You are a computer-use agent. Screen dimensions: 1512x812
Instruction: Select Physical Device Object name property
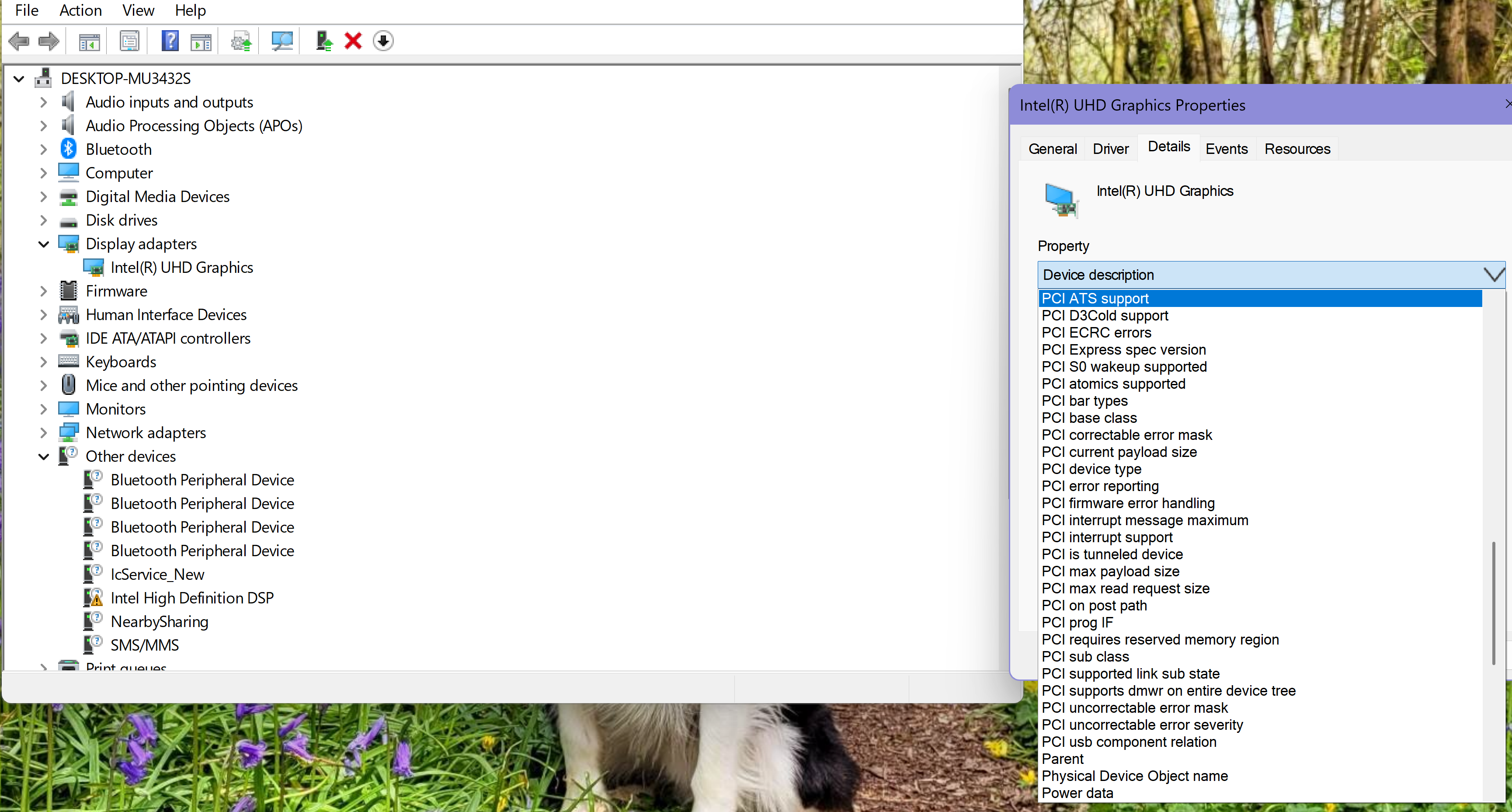coord(1260,776)
